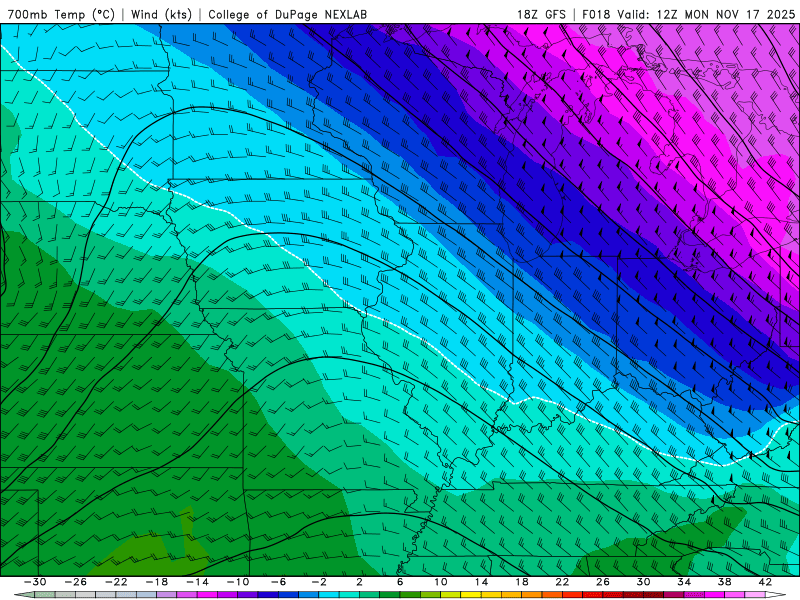Click the 14 colorbar label
Viewport: 800px width, 600px height.
tap(481, 582)
